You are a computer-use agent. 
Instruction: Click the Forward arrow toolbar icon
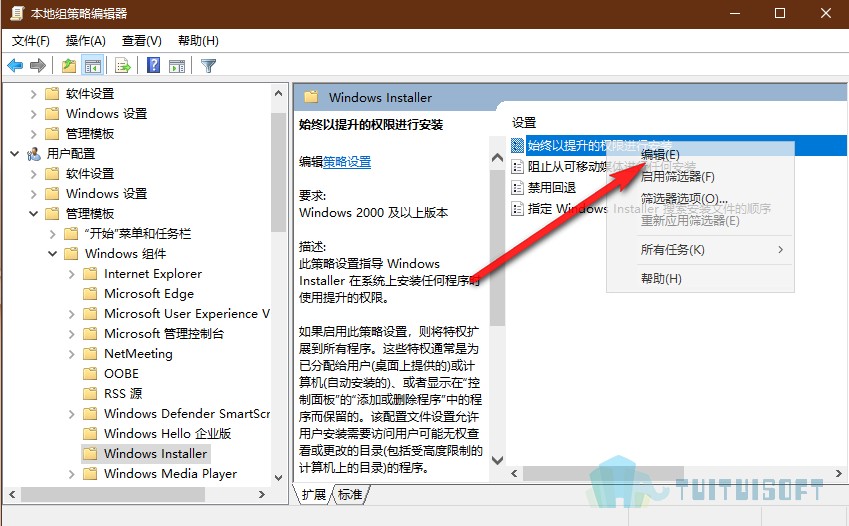click(38, 66)
